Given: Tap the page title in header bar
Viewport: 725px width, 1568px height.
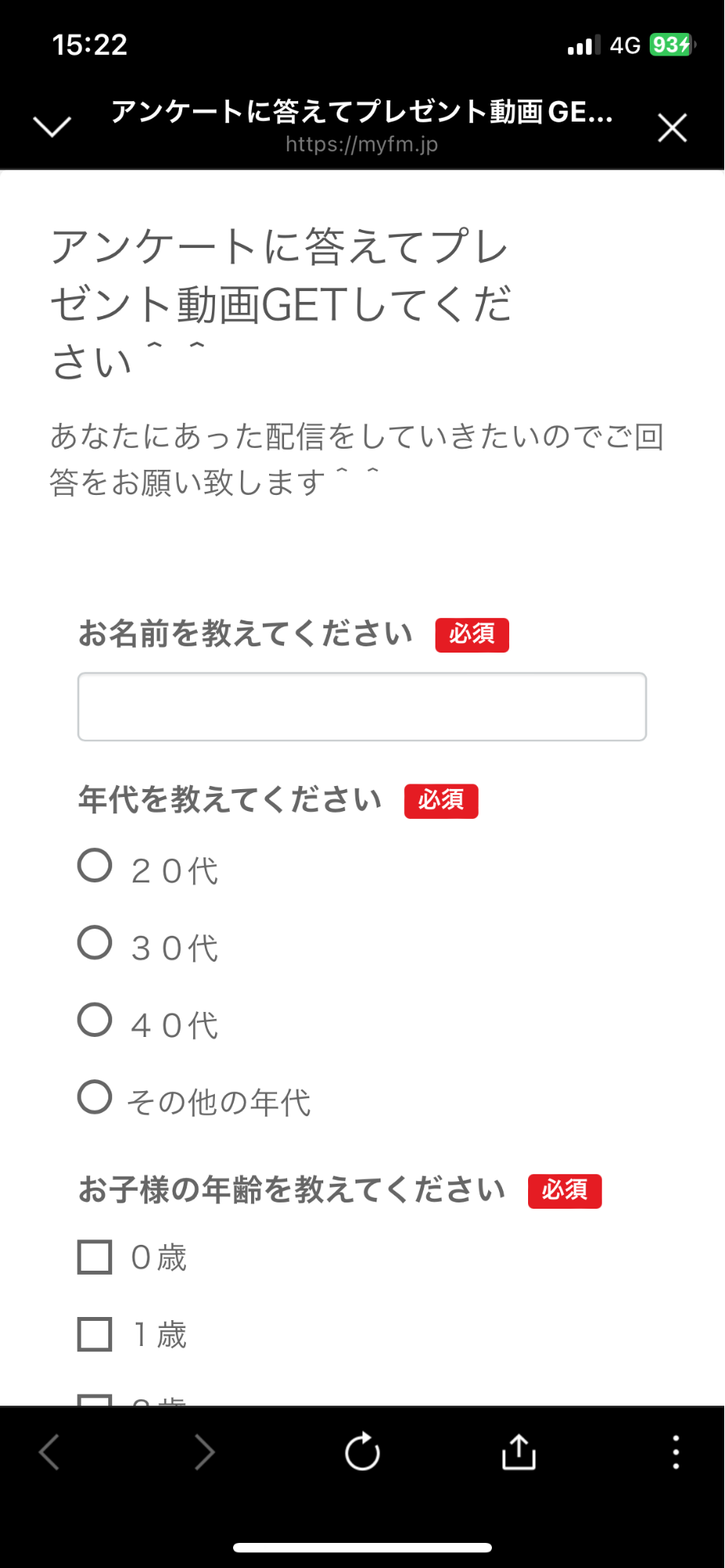Looking at the screenshot, I should pos(362,112).
